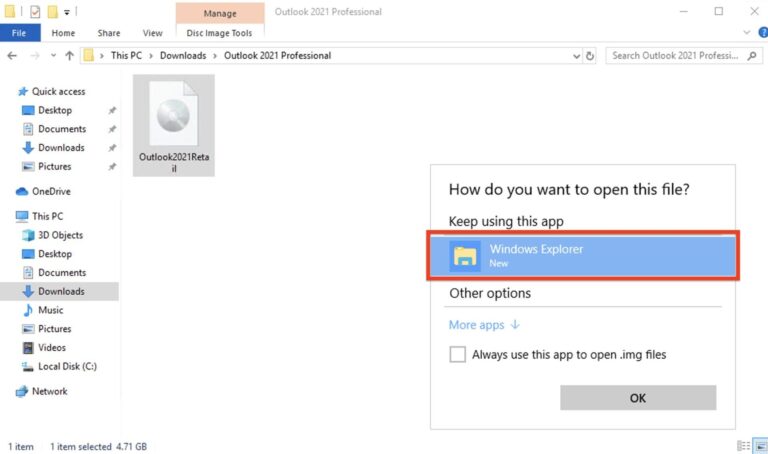The width and height of the screenshot is (768, 454).
Task: Select Network in navigation pane
Action: click(x=49, y=391)
